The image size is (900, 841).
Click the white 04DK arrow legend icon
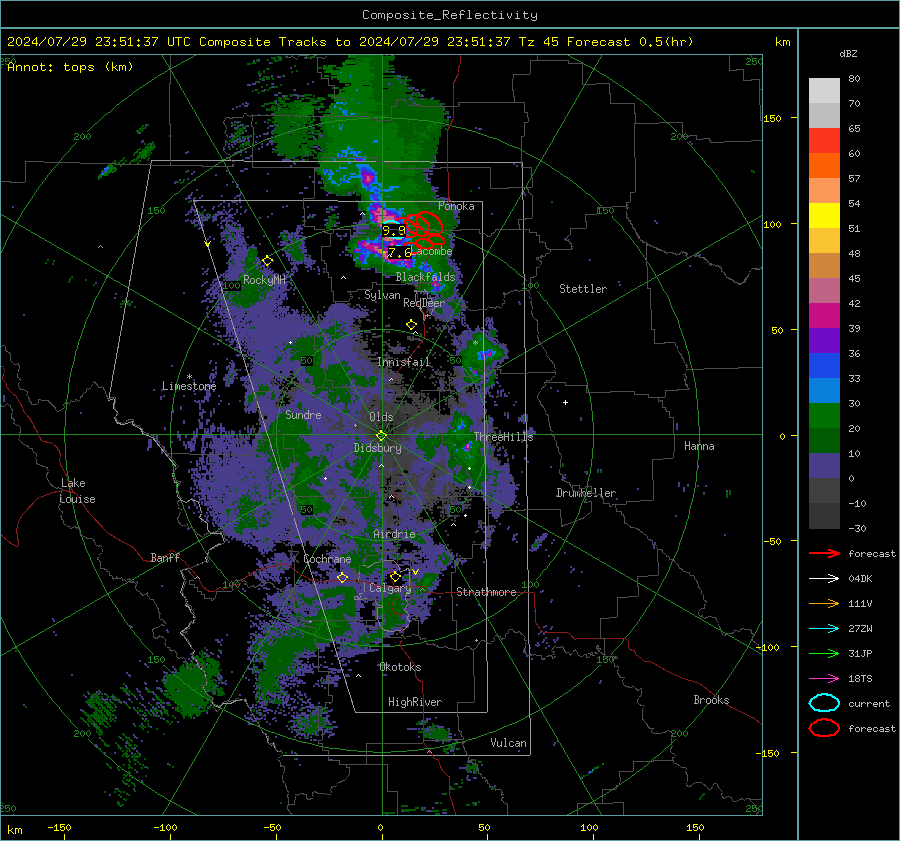point(824,579)
